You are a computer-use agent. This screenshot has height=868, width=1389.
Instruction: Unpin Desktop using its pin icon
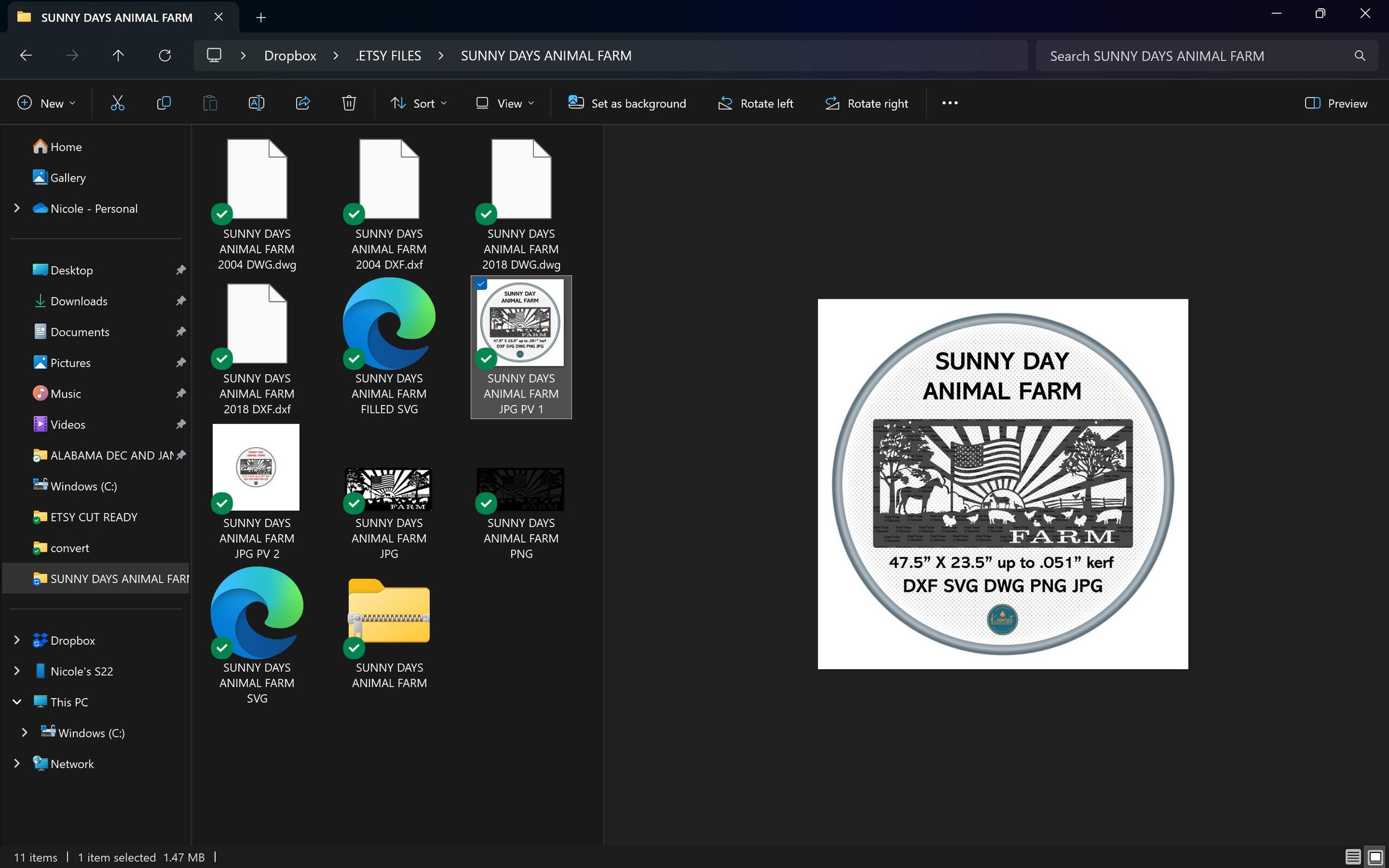tap(181, 270)
